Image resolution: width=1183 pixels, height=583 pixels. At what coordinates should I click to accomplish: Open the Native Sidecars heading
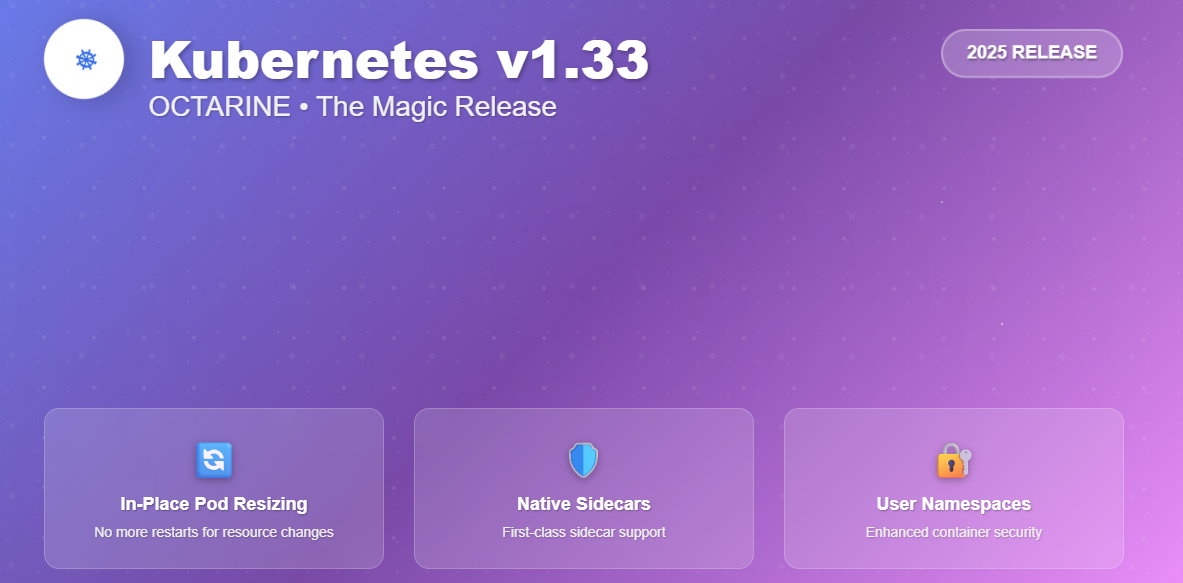click(584, 504)
